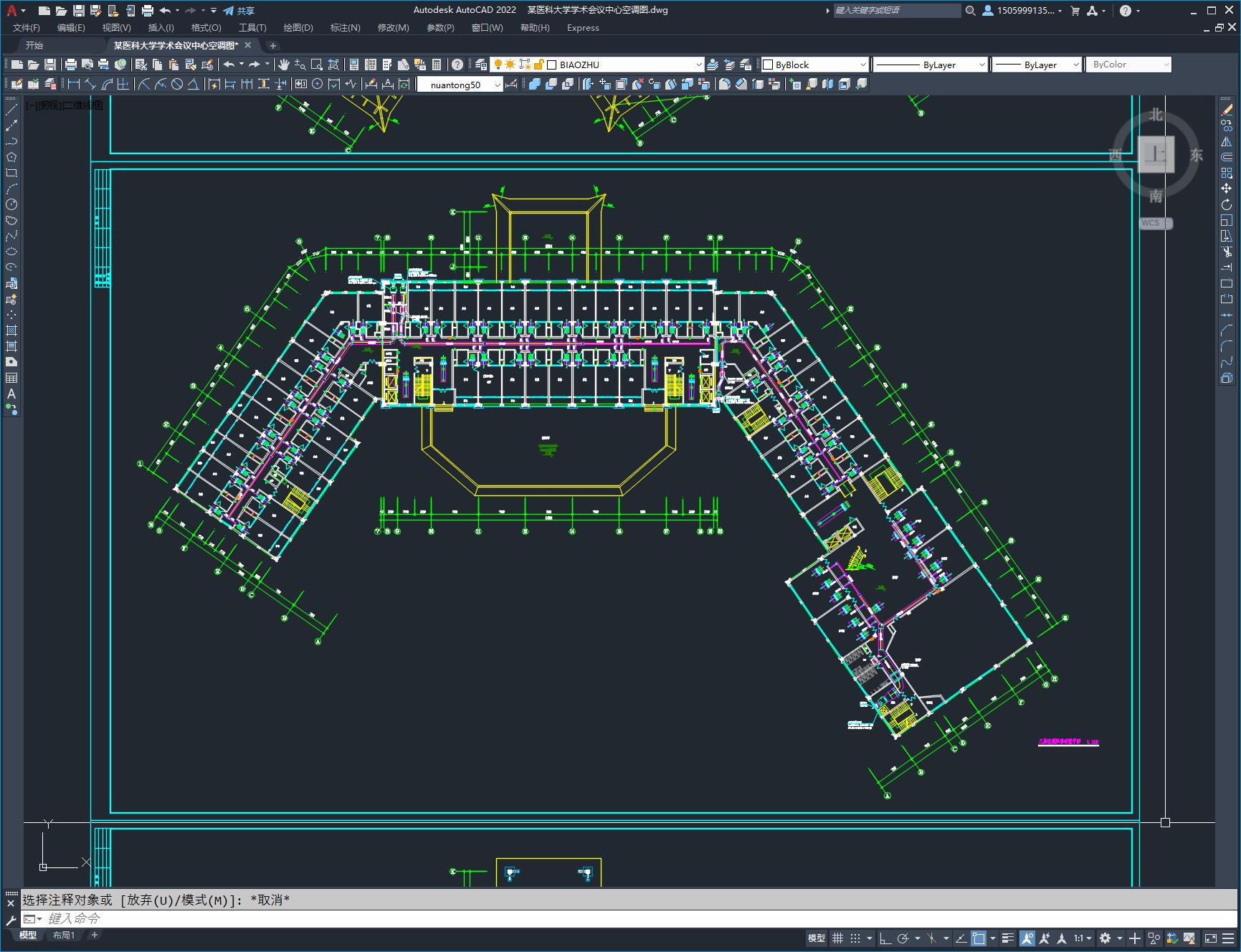
Task: Click the Open file icon in the quick access toolbar
Action: tap(61, 11)
